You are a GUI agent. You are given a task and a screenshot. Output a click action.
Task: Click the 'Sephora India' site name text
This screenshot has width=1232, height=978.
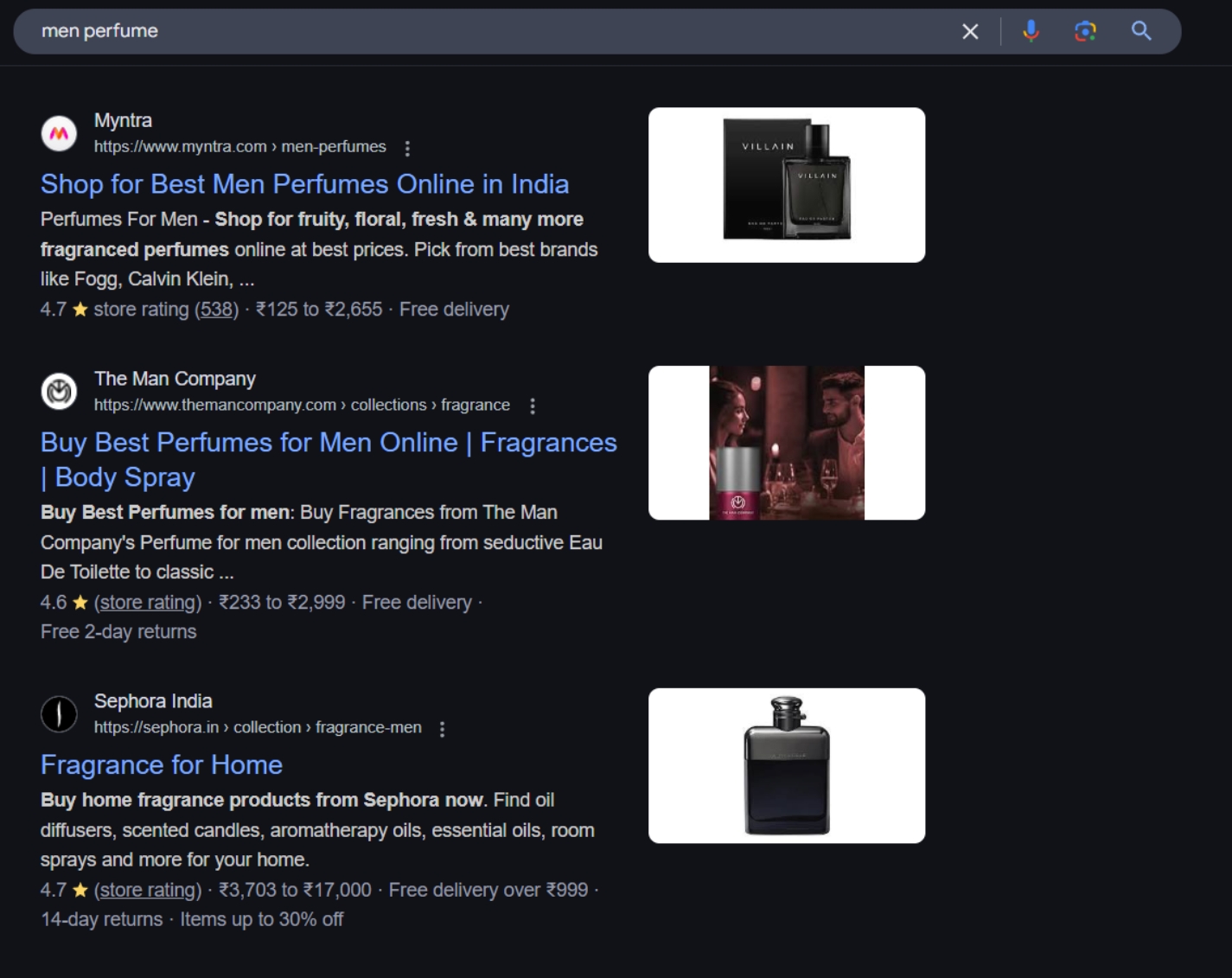click(x=153, y=701)
